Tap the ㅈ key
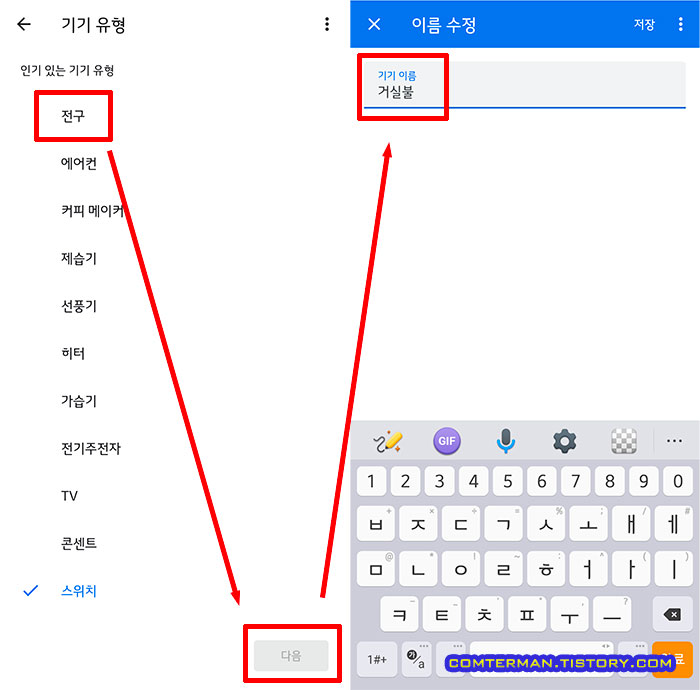This screenshot has width=700, height=690. click(418, 524)
